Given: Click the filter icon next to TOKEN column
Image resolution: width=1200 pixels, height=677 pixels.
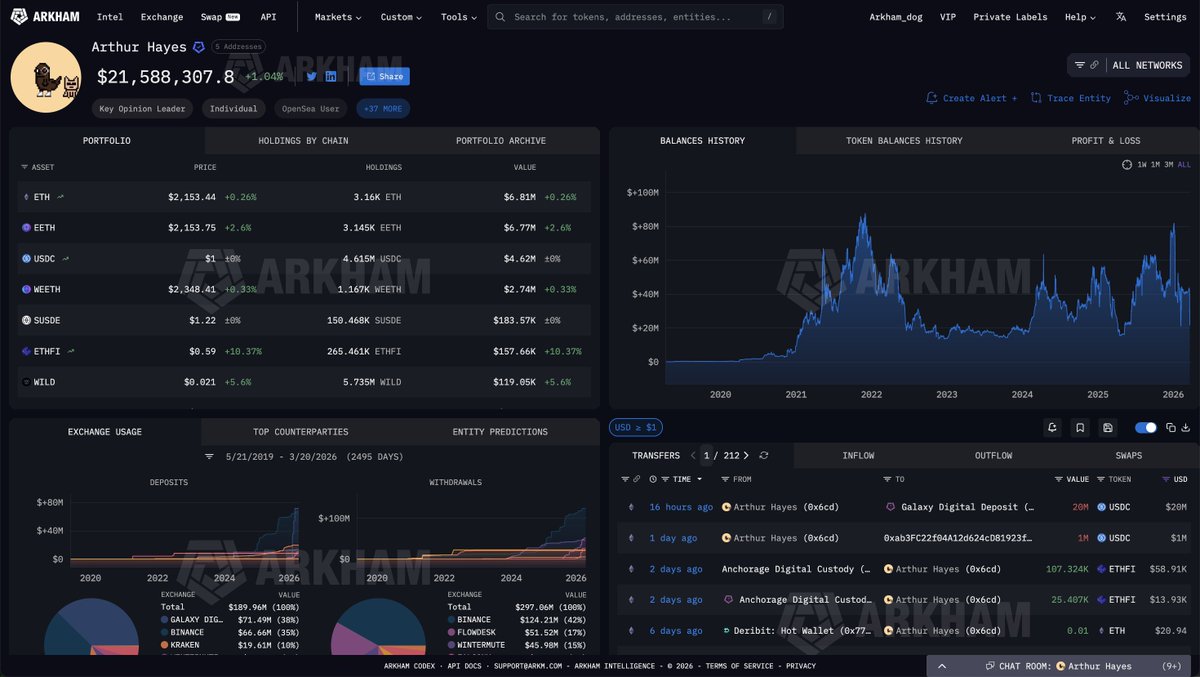Looking at the screenshot, I should click(x=1101, y=479).
